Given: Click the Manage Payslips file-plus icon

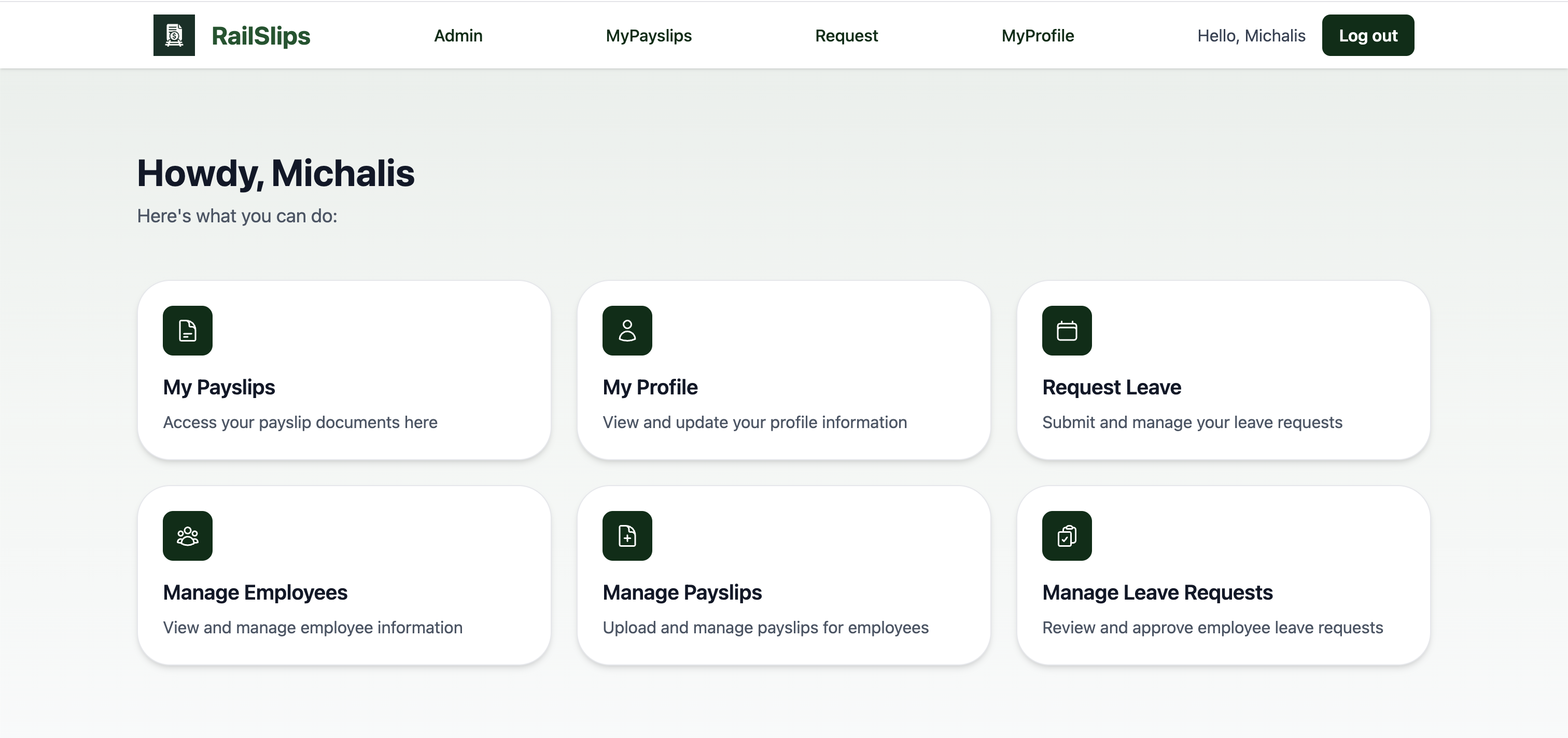Looking at the screenshot, I should click(x=627, y=536).
